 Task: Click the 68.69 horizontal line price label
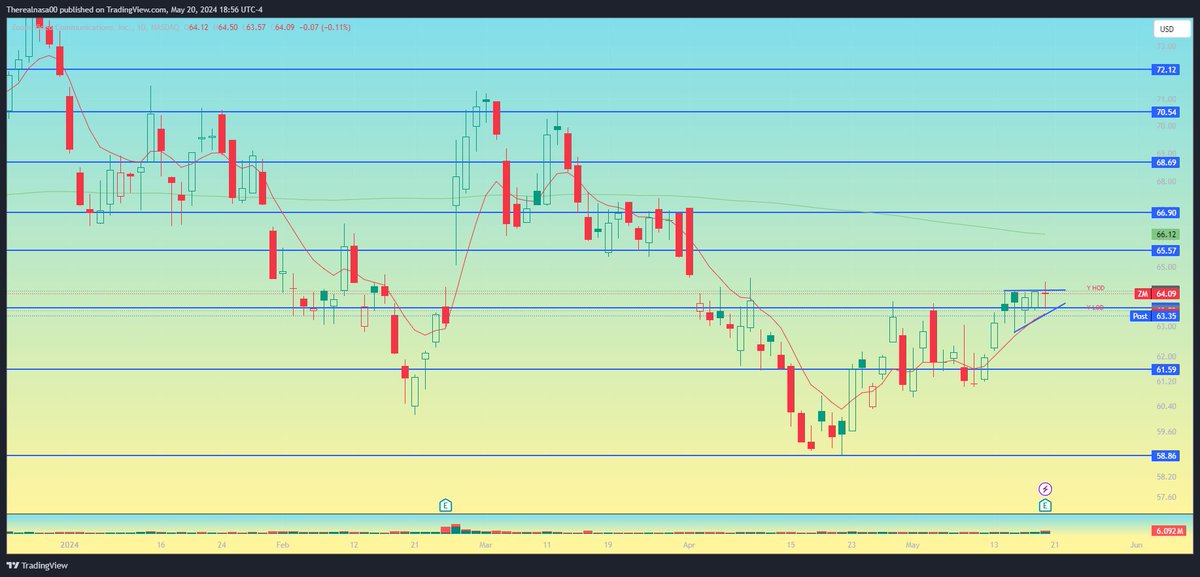pyautogui.click(x=1165, y=161)
